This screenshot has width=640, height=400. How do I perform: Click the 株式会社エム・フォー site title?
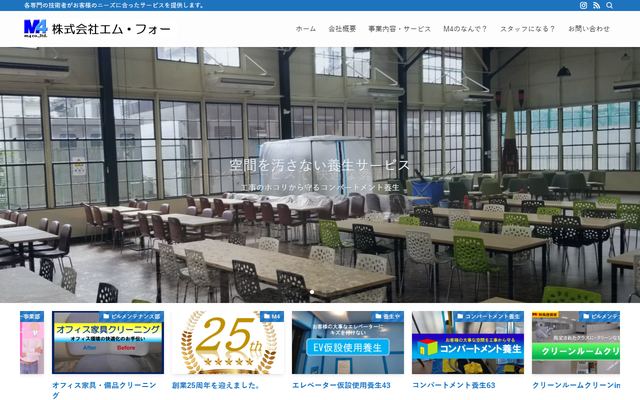point(111,29)
